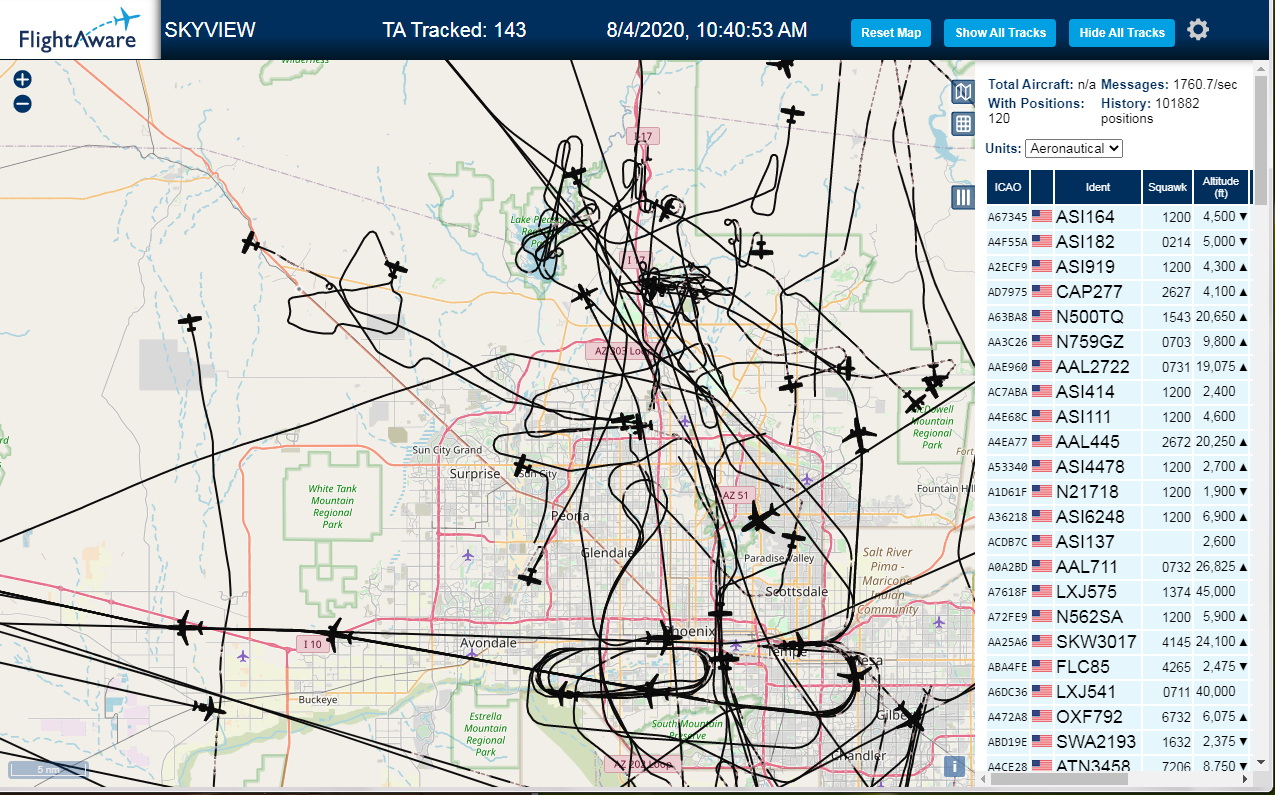Select aircraft icon near White Tank Mountain west
1275x795 pixels.
point(190,322)
